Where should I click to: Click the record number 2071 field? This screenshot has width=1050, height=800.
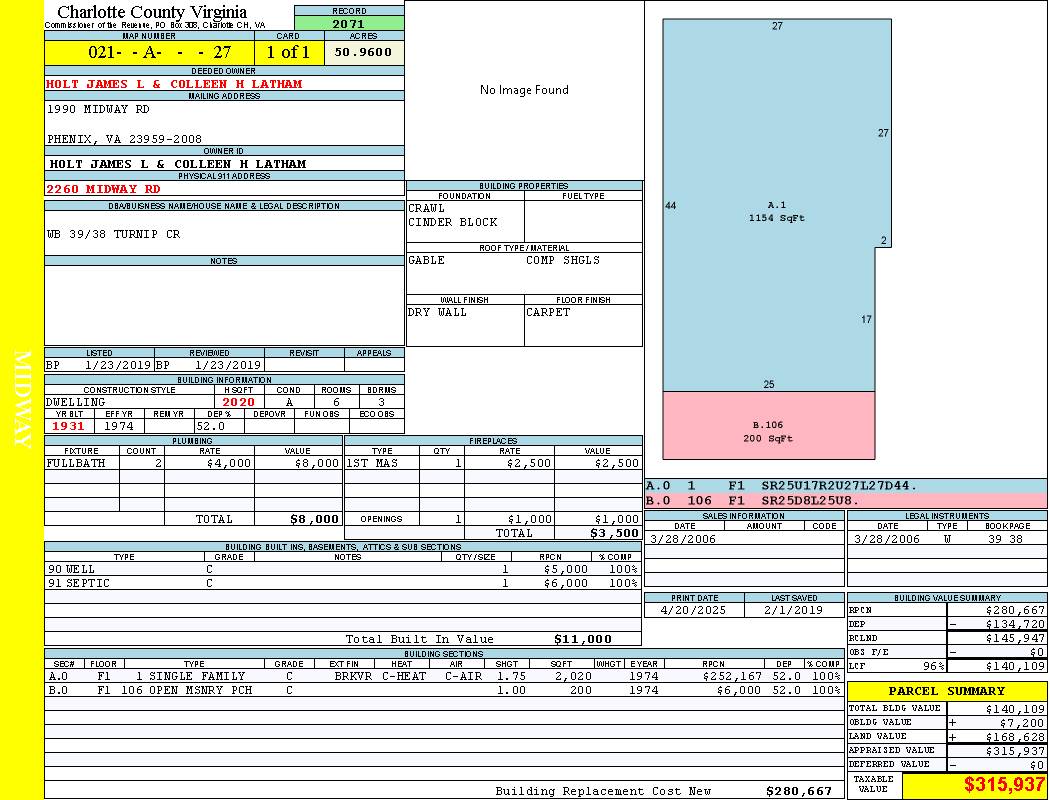tap(349, 23)
